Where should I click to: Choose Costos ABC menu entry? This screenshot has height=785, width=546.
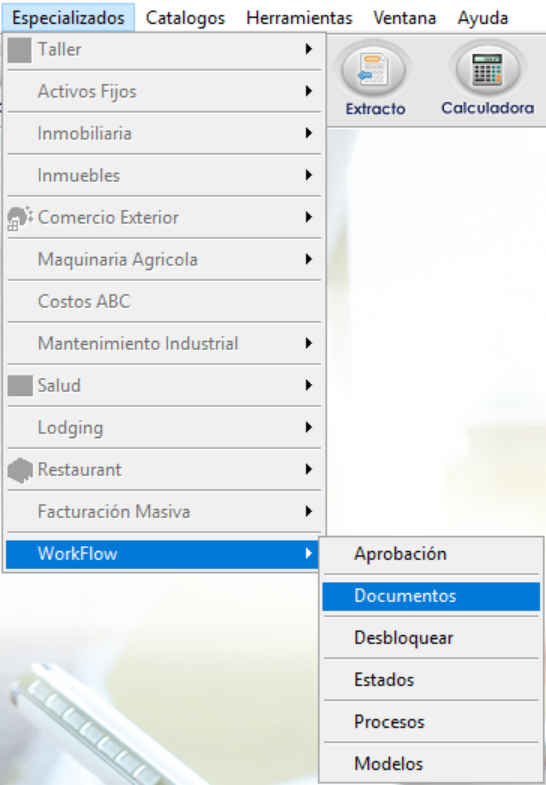tap(164, 301)
